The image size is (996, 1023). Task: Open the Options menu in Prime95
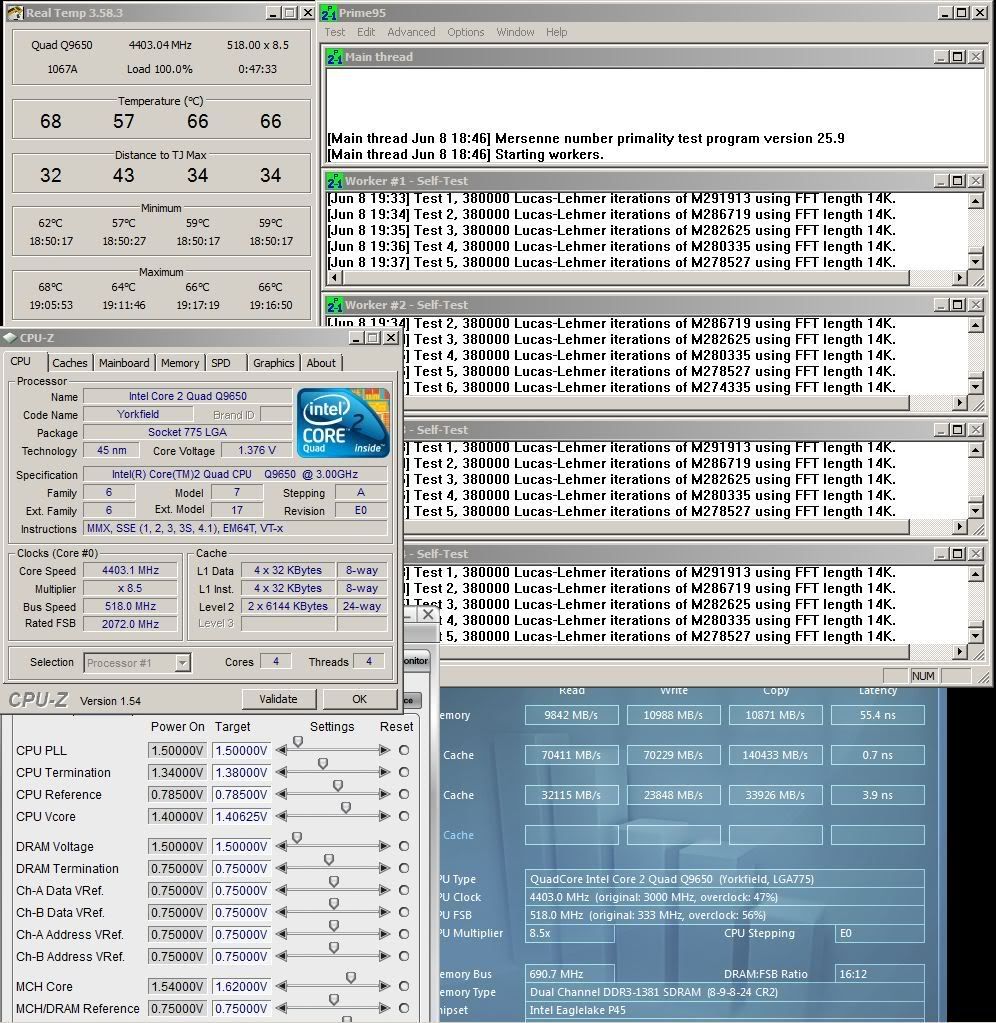pos(466,32)
